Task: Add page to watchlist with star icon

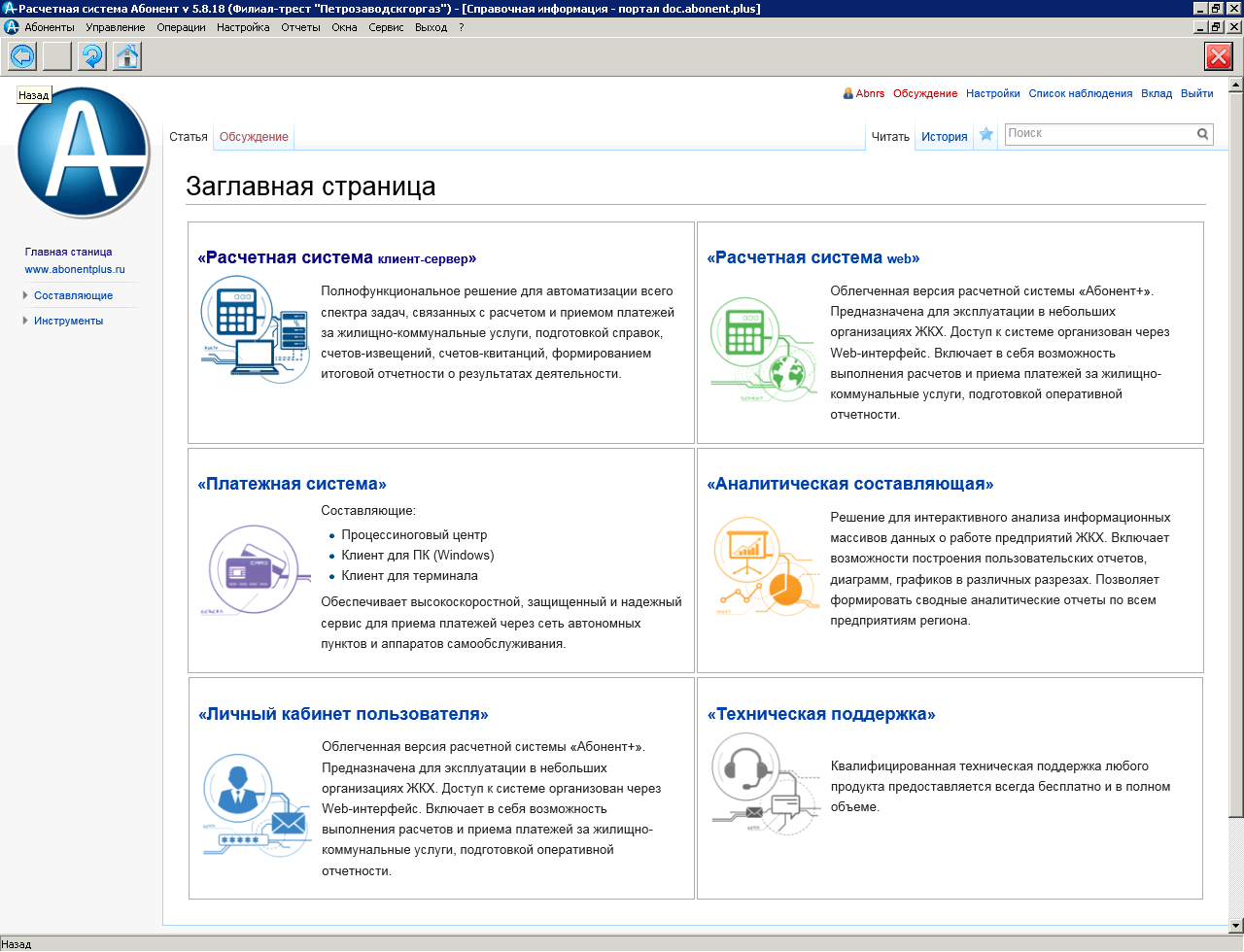Action: [986, 135]
